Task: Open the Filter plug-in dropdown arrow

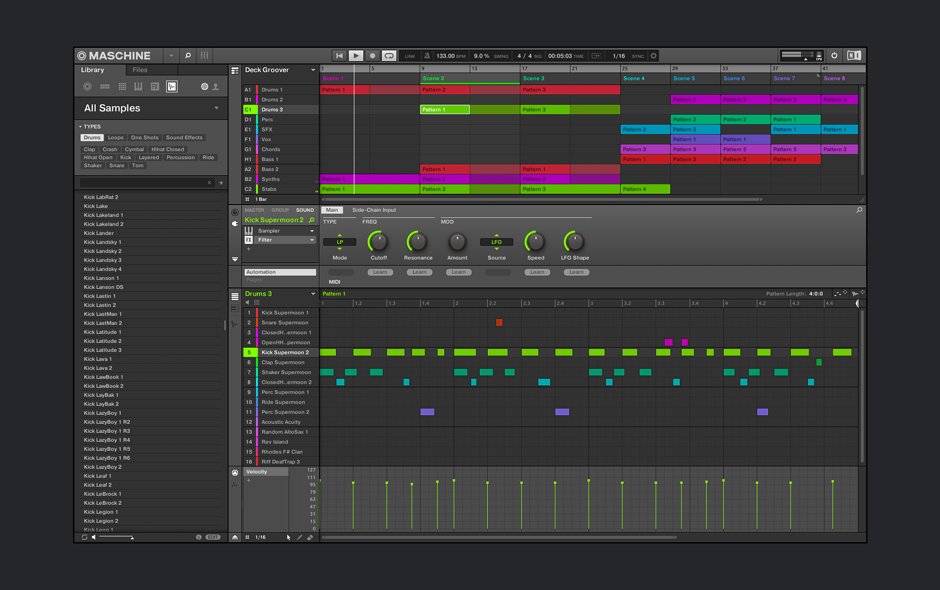Action: 312,240
